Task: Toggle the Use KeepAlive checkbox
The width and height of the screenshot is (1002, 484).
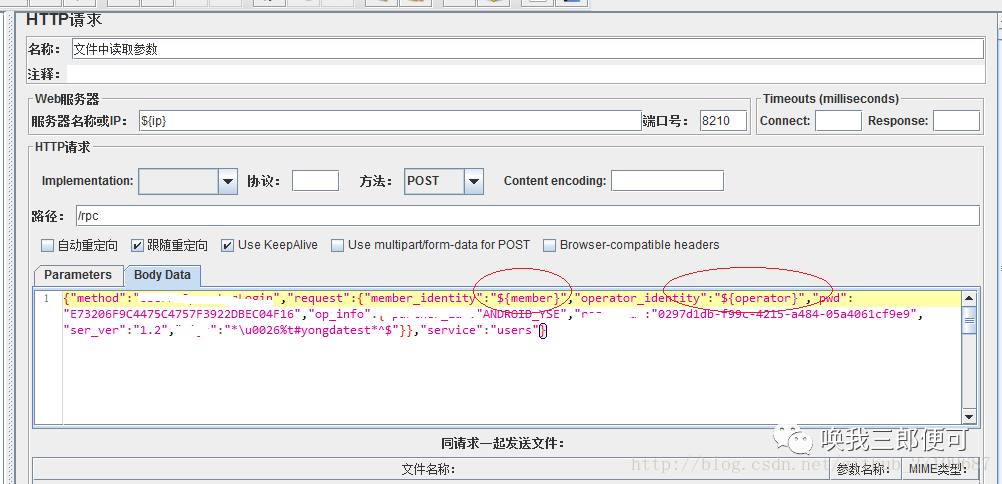Action: (x=227, y=246)
